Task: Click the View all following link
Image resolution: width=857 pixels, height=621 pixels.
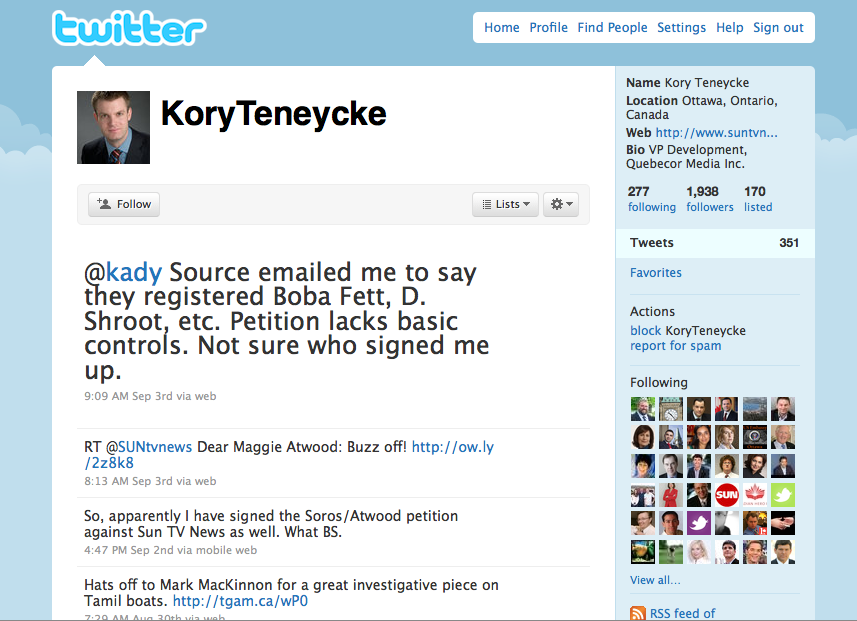Action: click(x=655, y=580)
